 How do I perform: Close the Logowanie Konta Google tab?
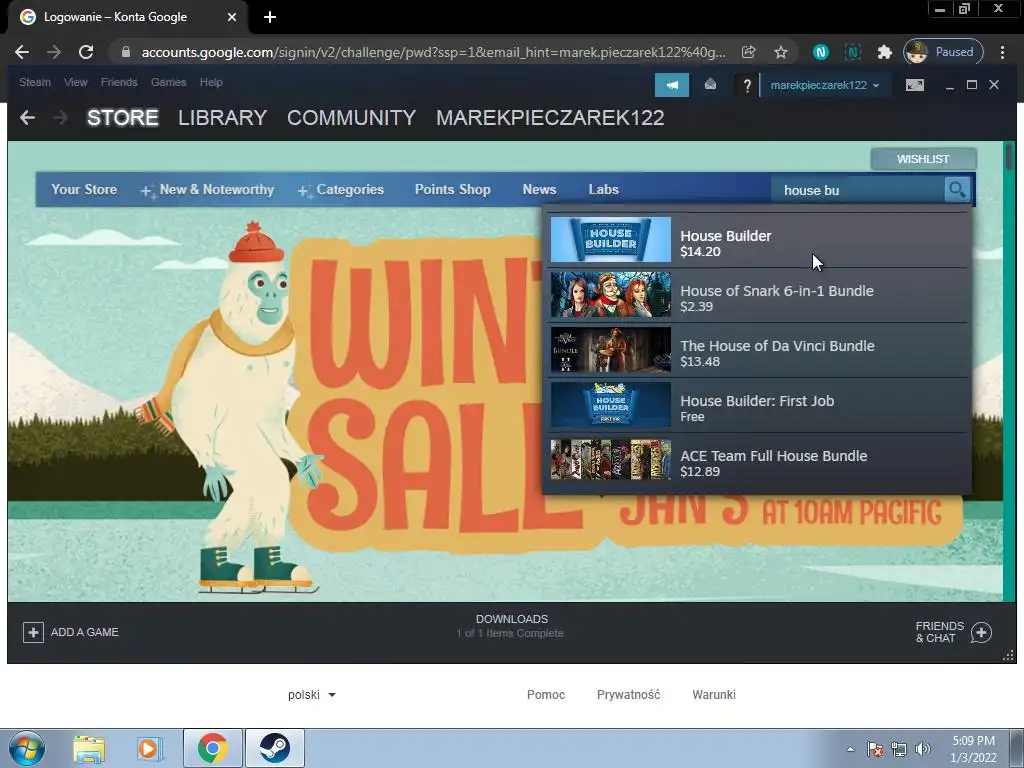point(232,17)
